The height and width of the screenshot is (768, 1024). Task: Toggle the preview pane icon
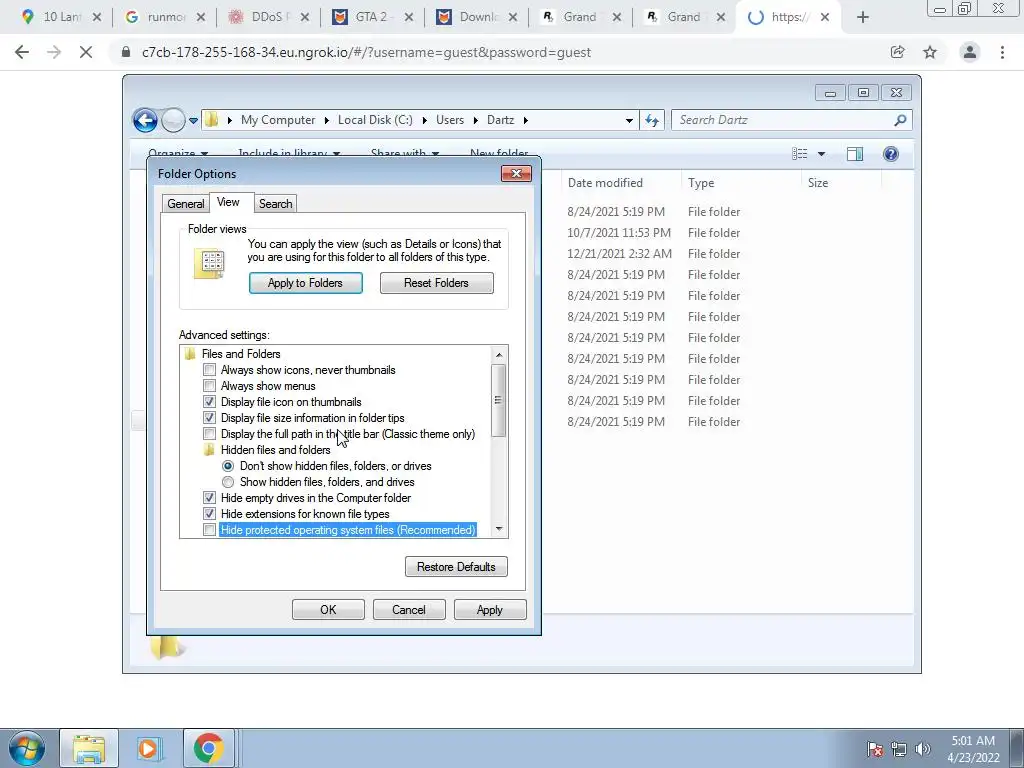[855, 153]
